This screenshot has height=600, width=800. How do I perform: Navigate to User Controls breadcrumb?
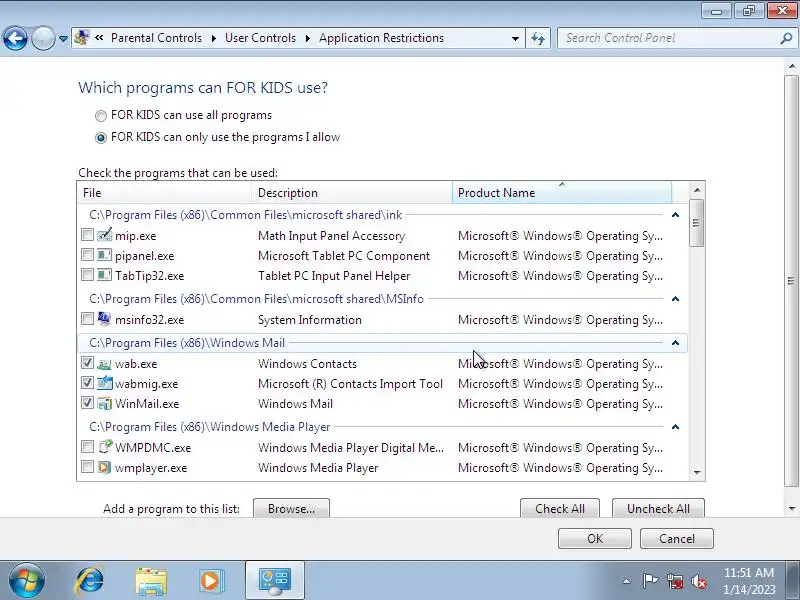(260, 38)
